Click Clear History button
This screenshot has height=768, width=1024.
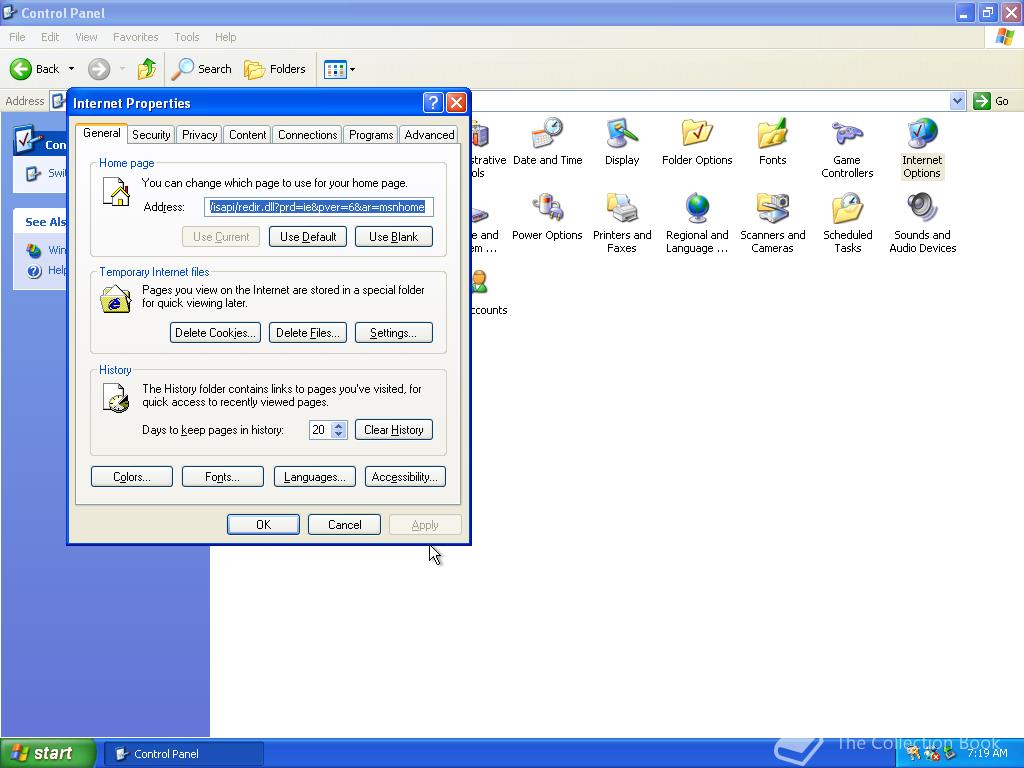tap(393, 430)
